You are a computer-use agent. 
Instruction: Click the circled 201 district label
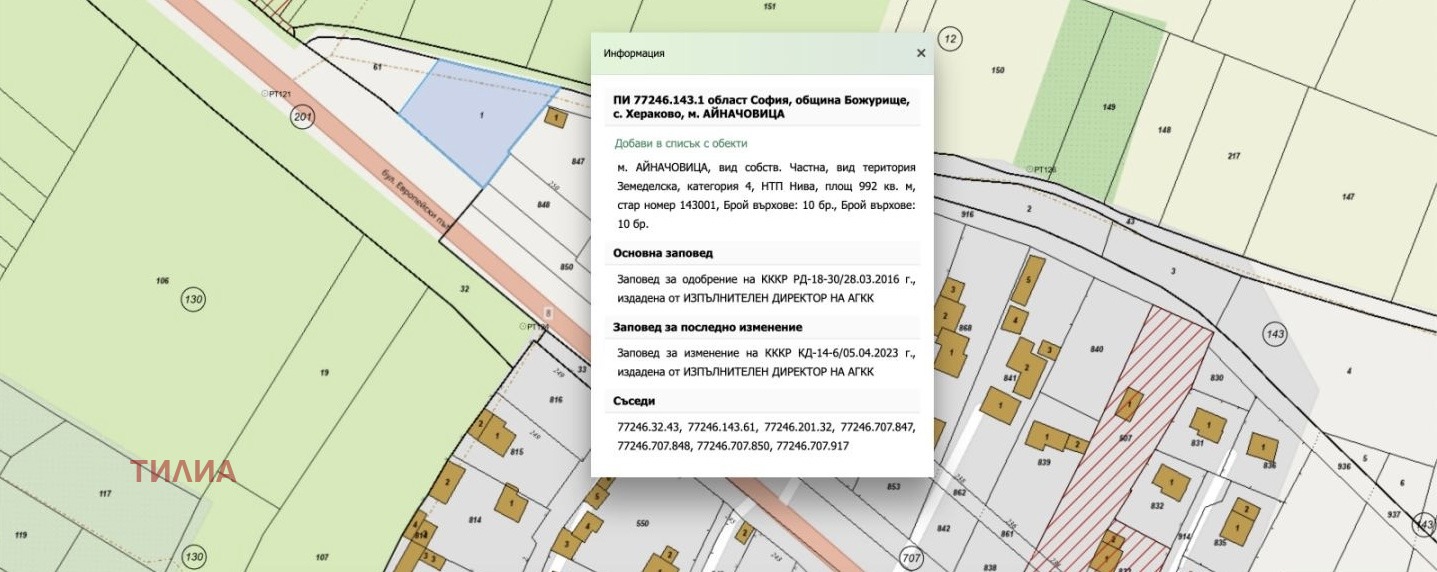pyautogui.click(x=302, y=117)
